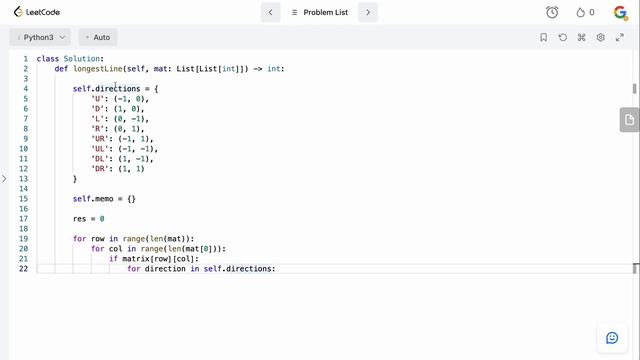Open the keyboard shortcuts icon
640x360 pixels.
point(582,38)
